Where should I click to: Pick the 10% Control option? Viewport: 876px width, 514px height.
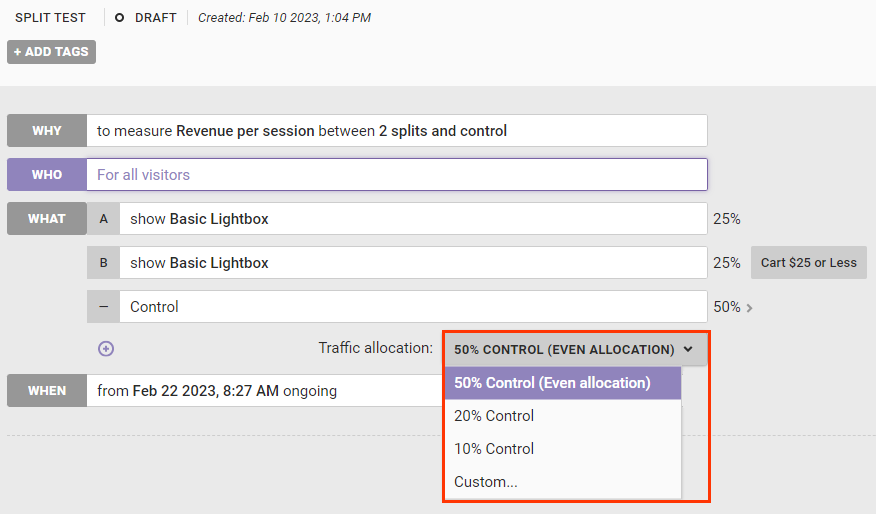(x=563, y=449)
